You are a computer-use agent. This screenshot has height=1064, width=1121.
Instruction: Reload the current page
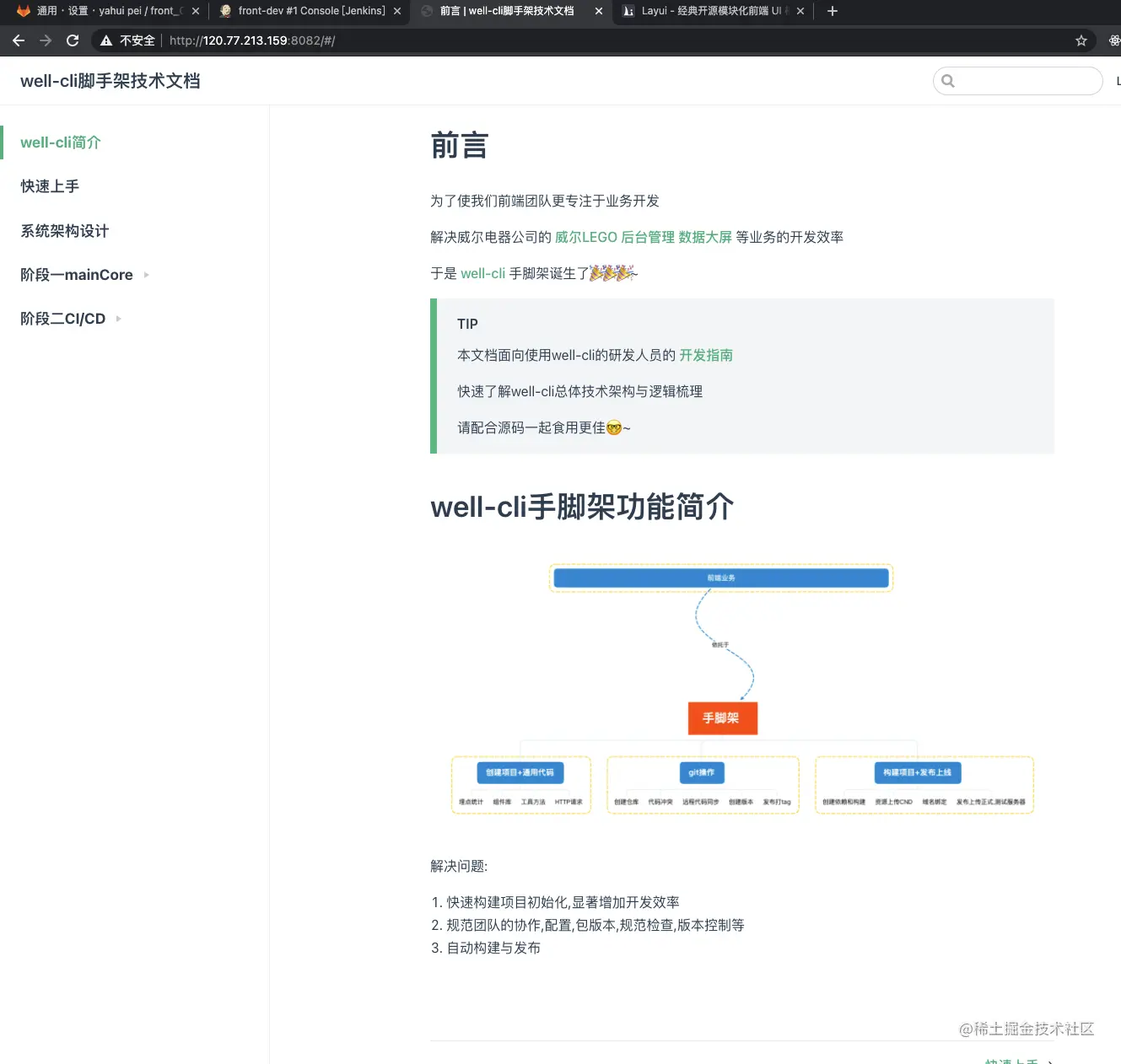click(73, 40)
